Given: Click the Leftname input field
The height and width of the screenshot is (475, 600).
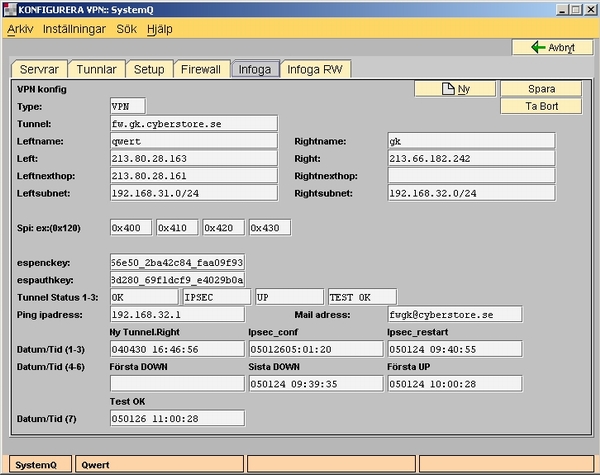Looking at the screenshot, I should pyautogui.click(x=193, y=141).
